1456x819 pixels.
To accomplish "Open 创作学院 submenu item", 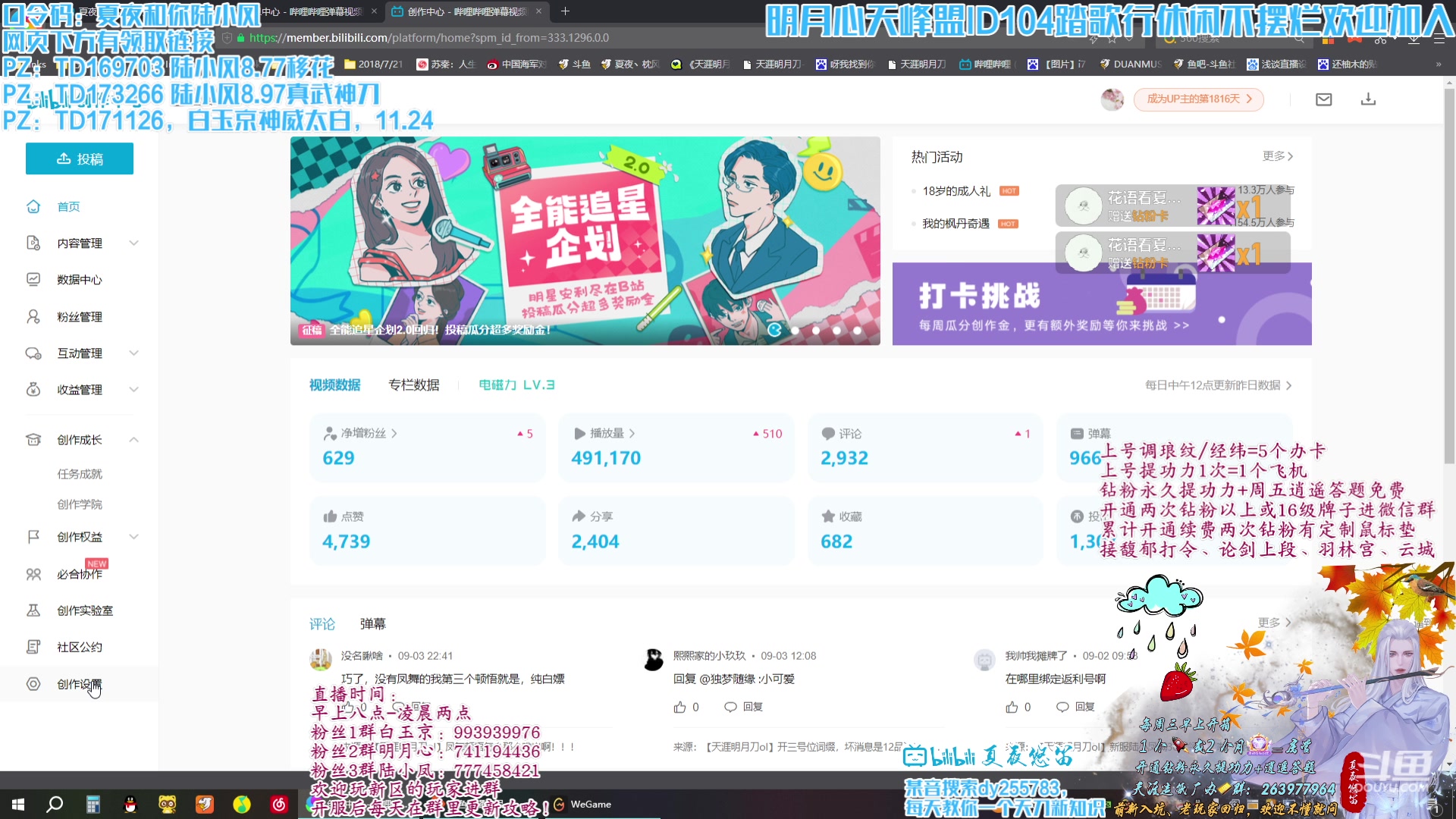I will (80, 504).
